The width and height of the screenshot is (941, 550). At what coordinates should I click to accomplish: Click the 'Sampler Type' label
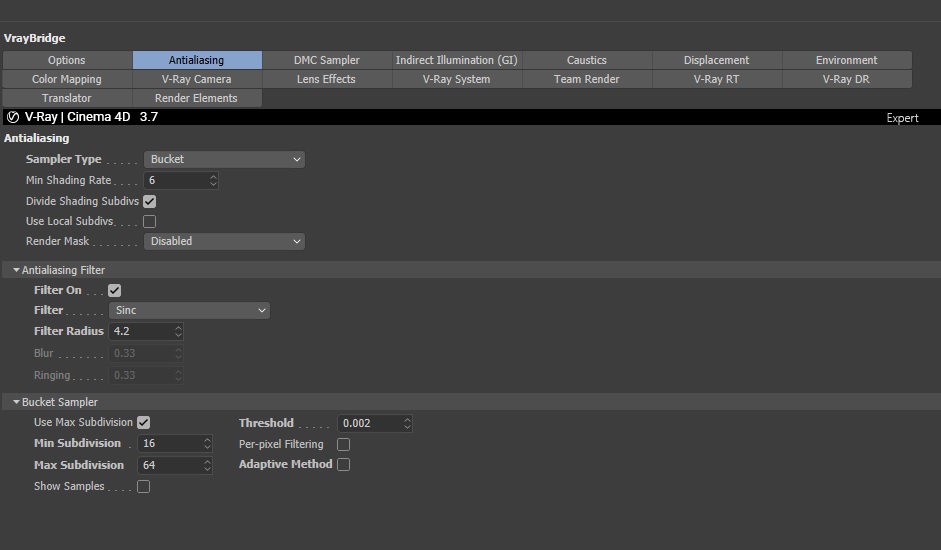64,159
